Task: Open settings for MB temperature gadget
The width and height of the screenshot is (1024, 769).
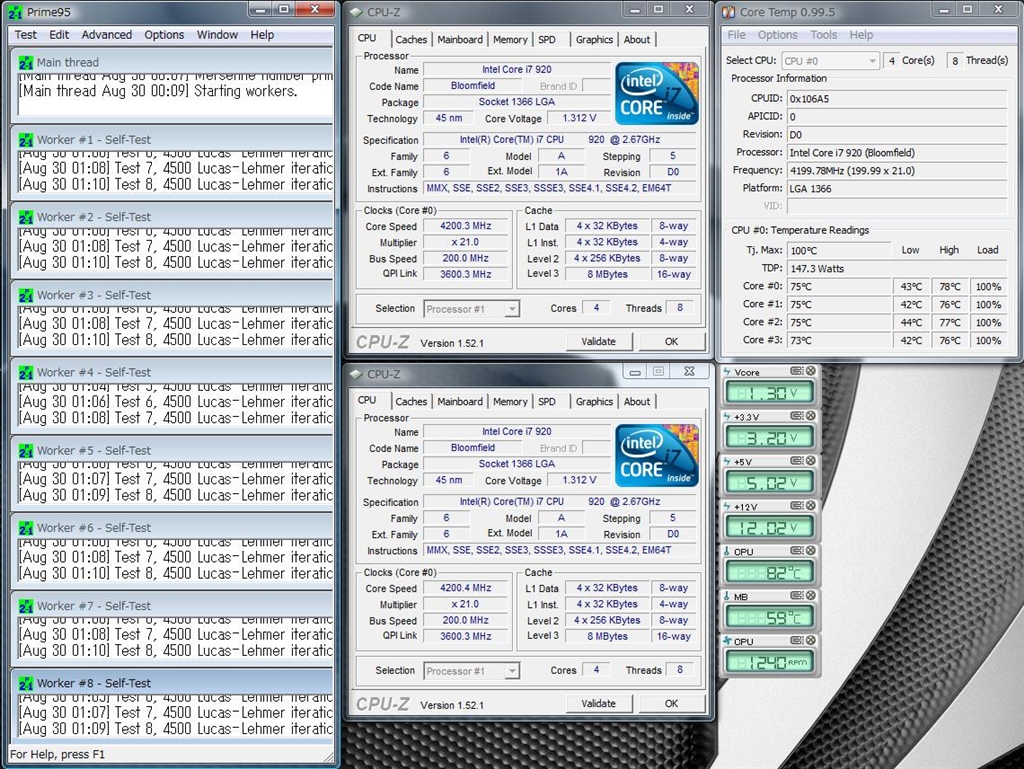Action: click(x=797, y=596)
